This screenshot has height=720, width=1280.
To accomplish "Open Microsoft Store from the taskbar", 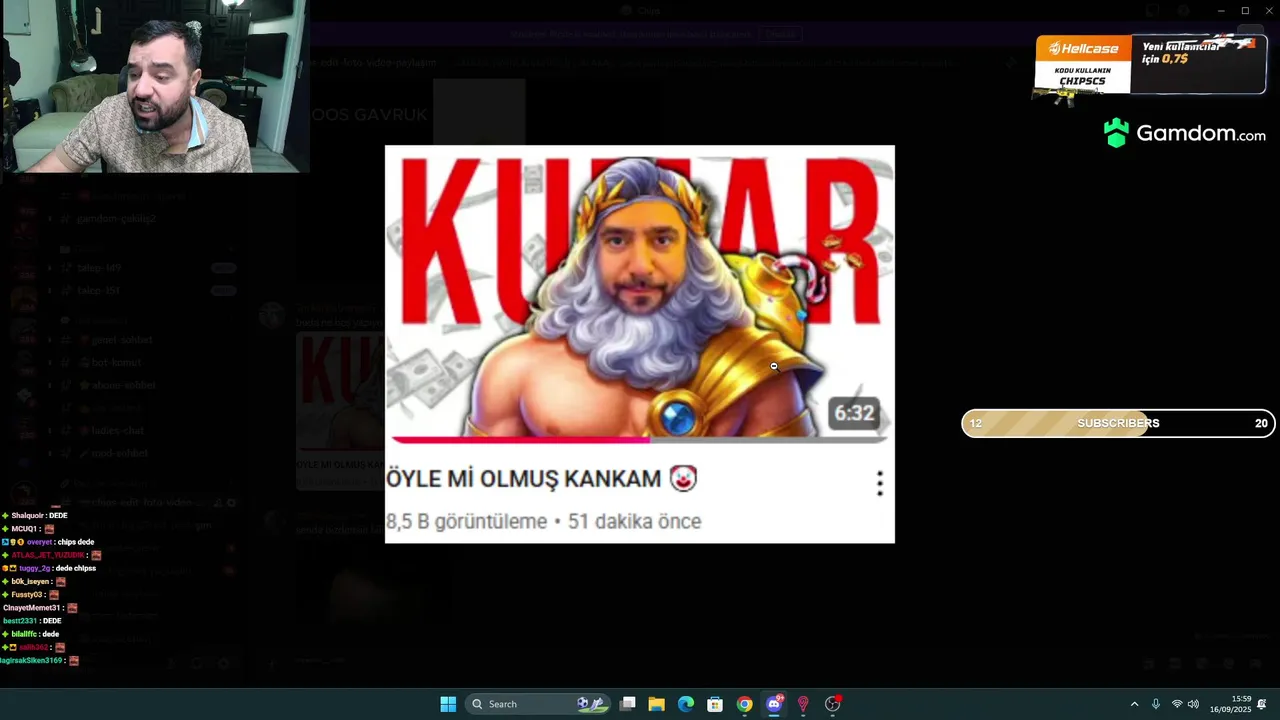I will coord(715,704).
